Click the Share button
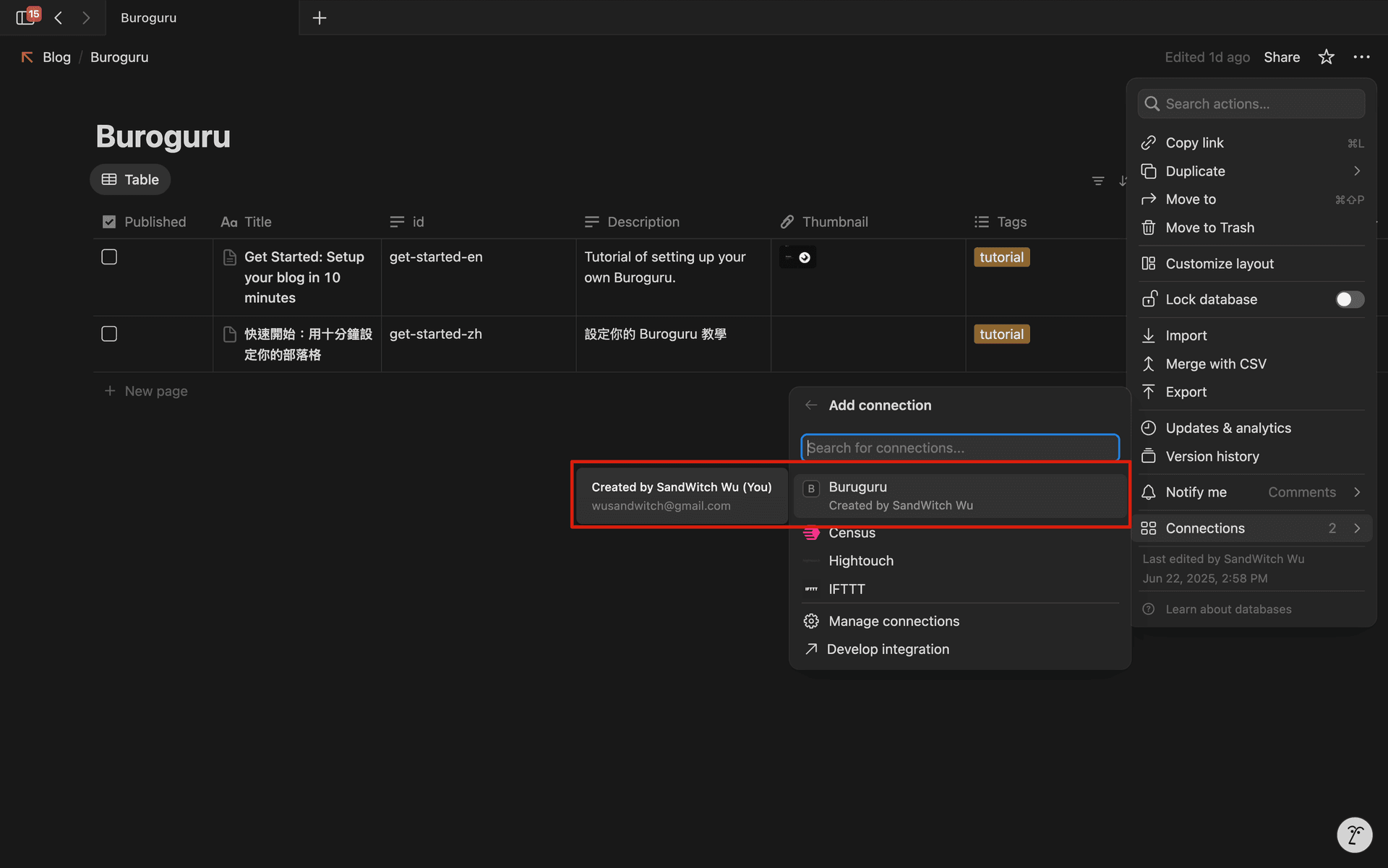This screenshot has height=868, width=1388. [x=1281, y=57]
